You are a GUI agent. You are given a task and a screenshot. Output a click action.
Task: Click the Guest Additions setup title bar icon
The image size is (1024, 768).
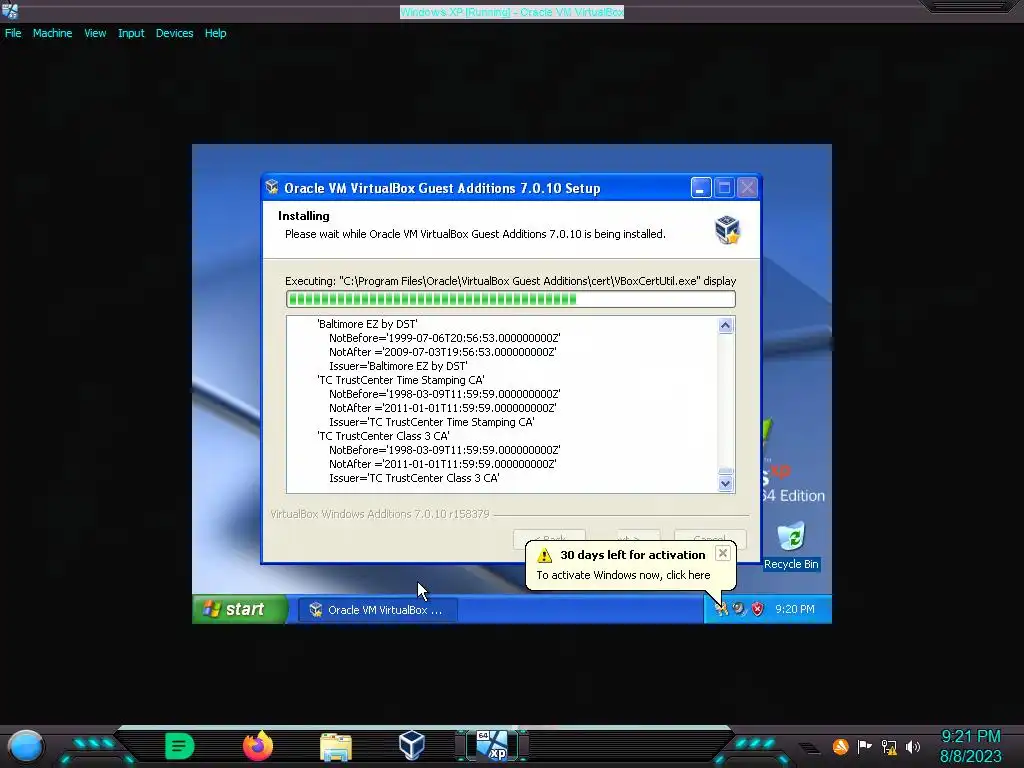tap(272, 188)
